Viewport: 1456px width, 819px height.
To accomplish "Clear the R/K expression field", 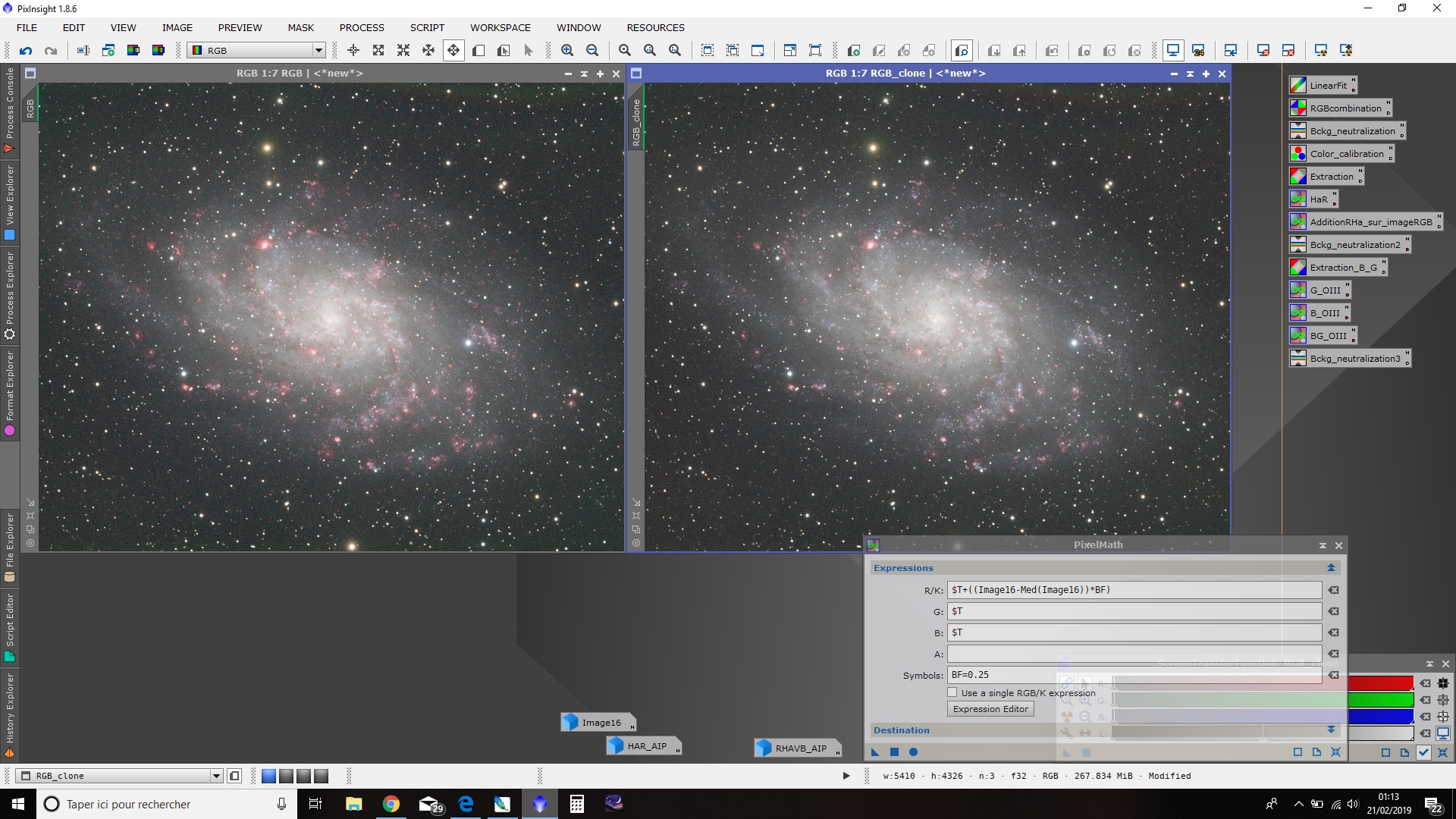I will (x=1333, y=590).
